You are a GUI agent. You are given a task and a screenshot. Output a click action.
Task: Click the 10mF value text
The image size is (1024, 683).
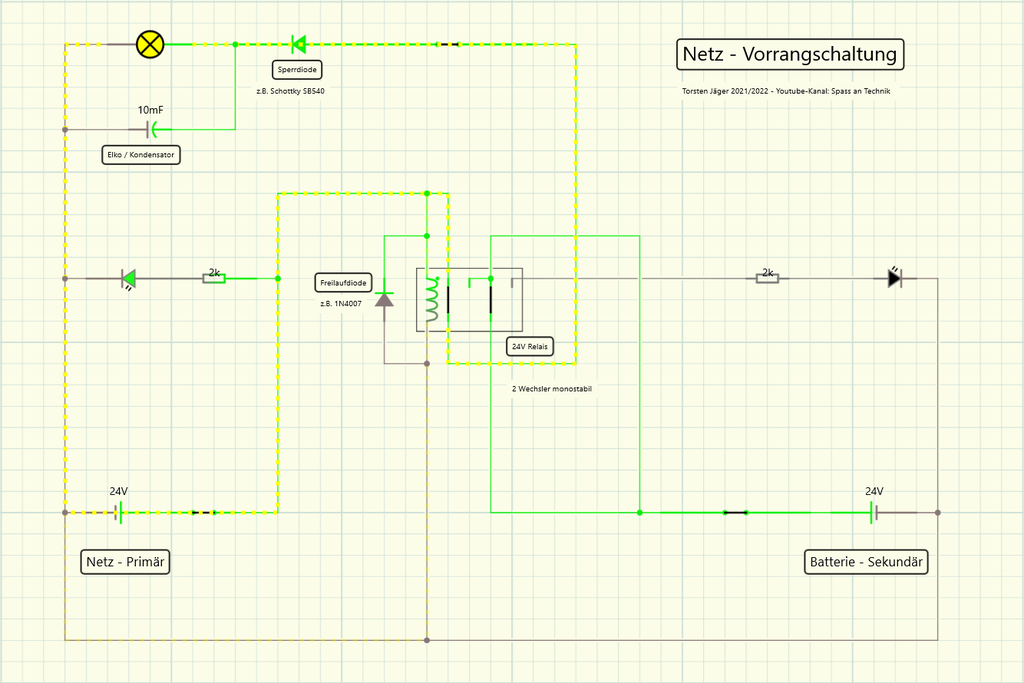(x=150, y=110)
